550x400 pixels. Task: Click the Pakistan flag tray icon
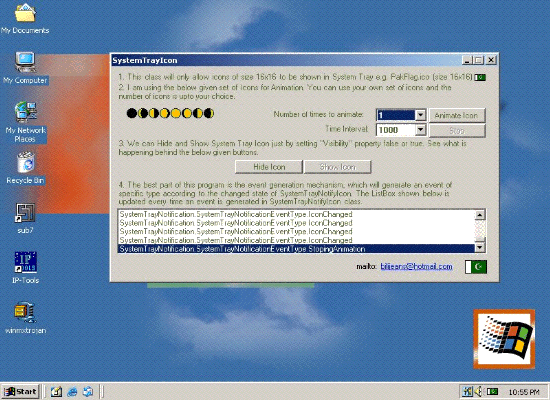pos(492,391)
